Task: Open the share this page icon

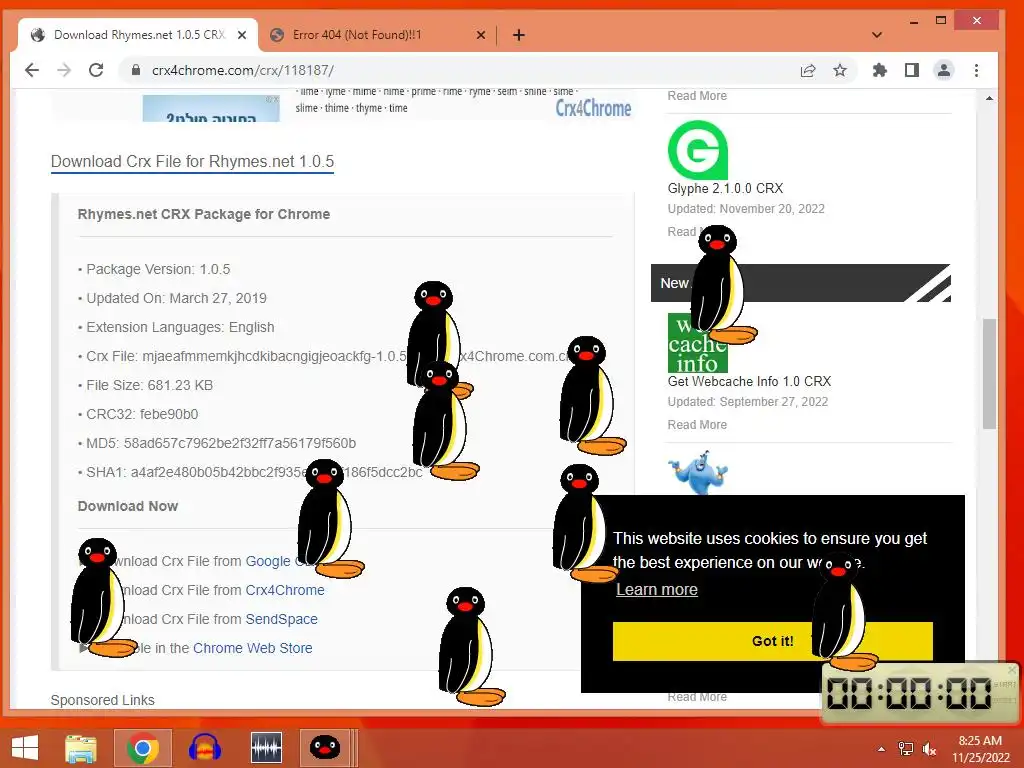Action: [808, 71]
